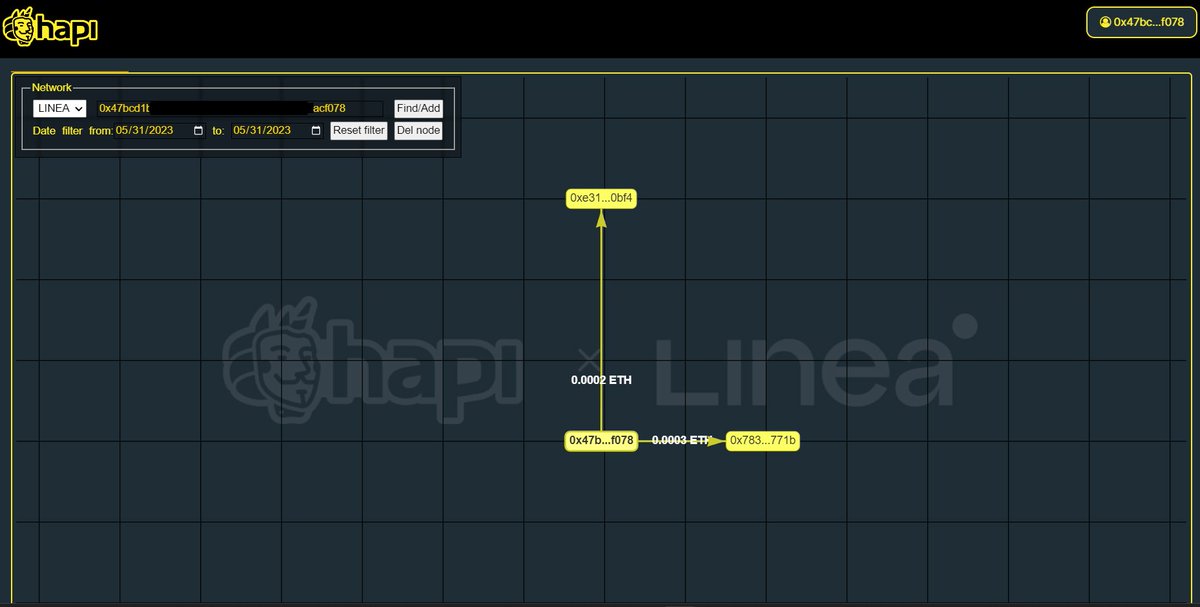1200x607 pixels.
Task: Click the Find/Add button
Action: tap(418, 108)
